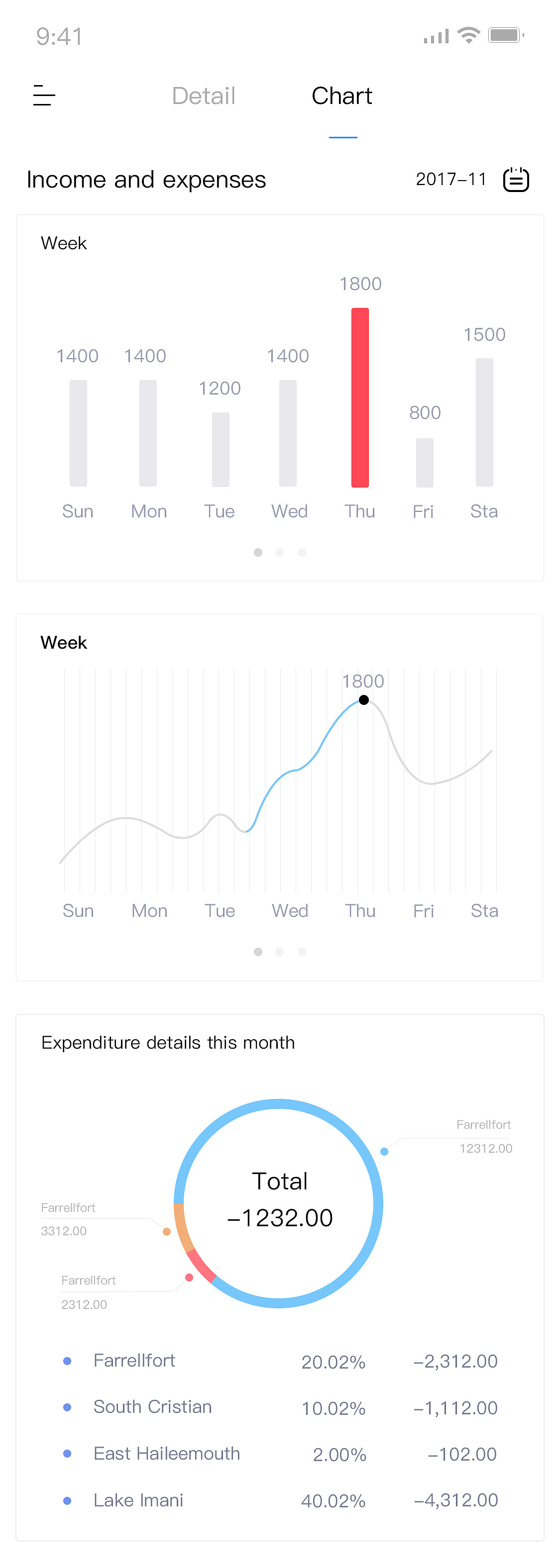This screenshot has height=1568, width=560.
Task: Select the Chart tab
Action: coord(342,96)
